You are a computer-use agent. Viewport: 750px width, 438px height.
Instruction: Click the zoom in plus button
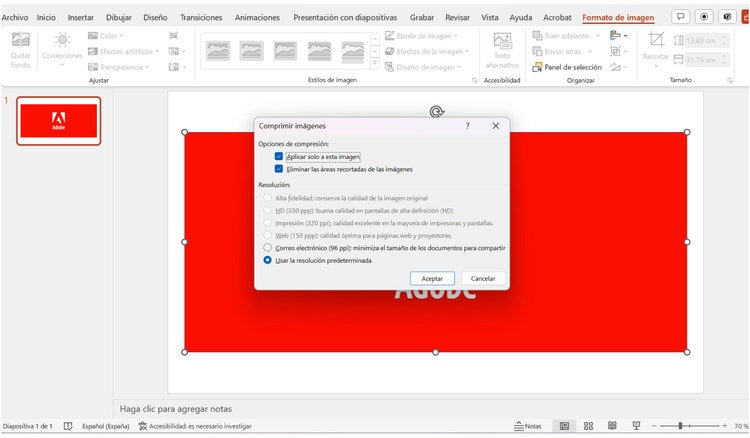[x=725, y=426]
